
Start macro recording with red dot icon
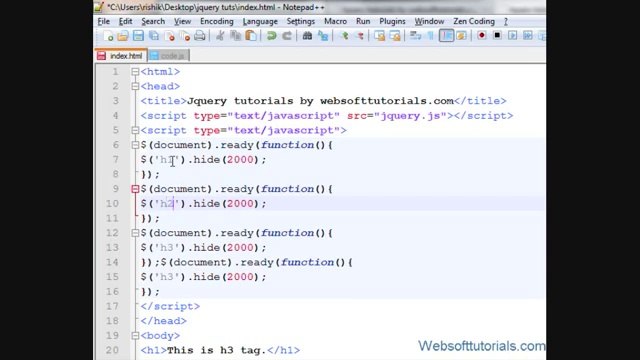[482, 36]
